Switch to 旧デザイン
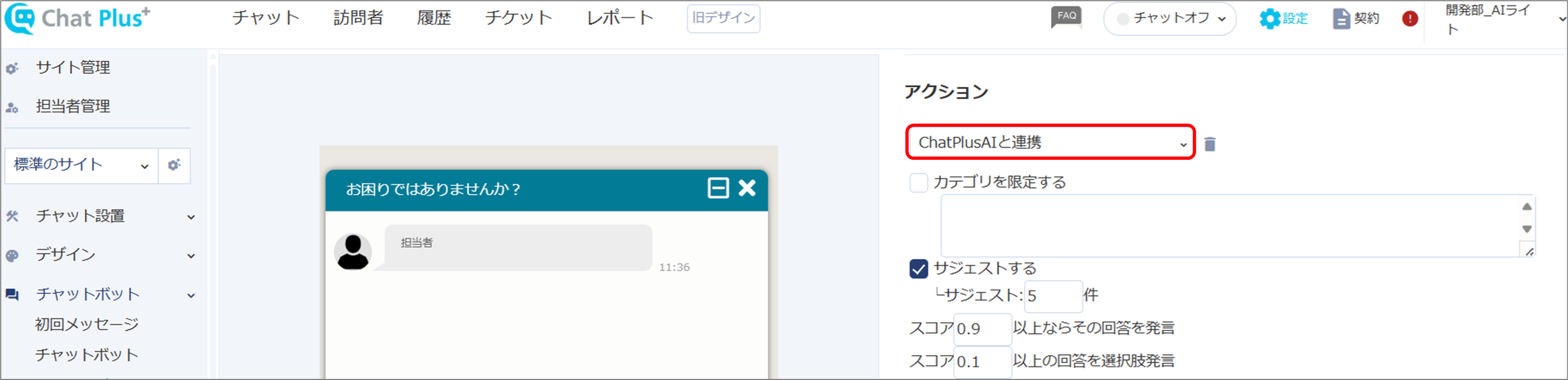 click(x=723, y=18)
